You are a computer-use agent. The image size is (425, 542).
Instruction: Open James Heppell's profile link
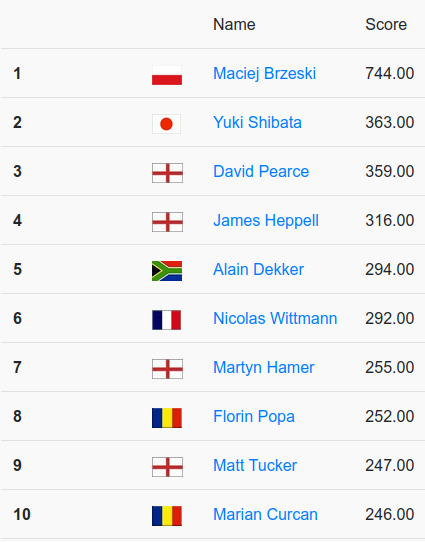coord(266,221)
